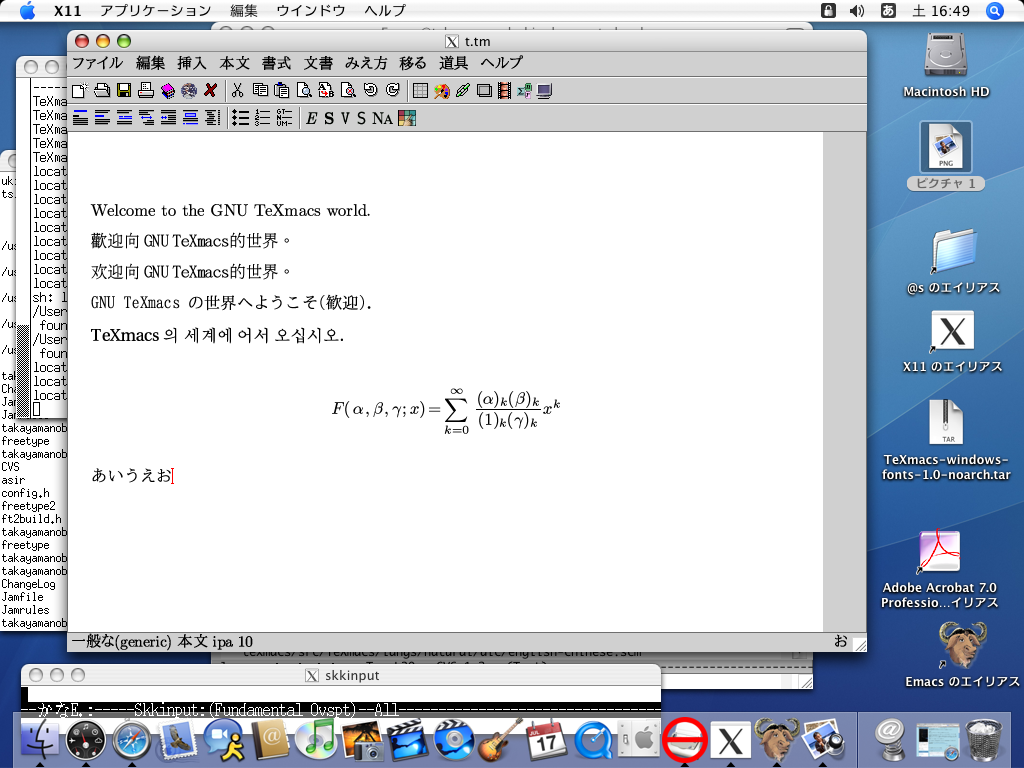Select the X11 のエイリアス desktop icon

pyautogui.click(x=952, y=341)
